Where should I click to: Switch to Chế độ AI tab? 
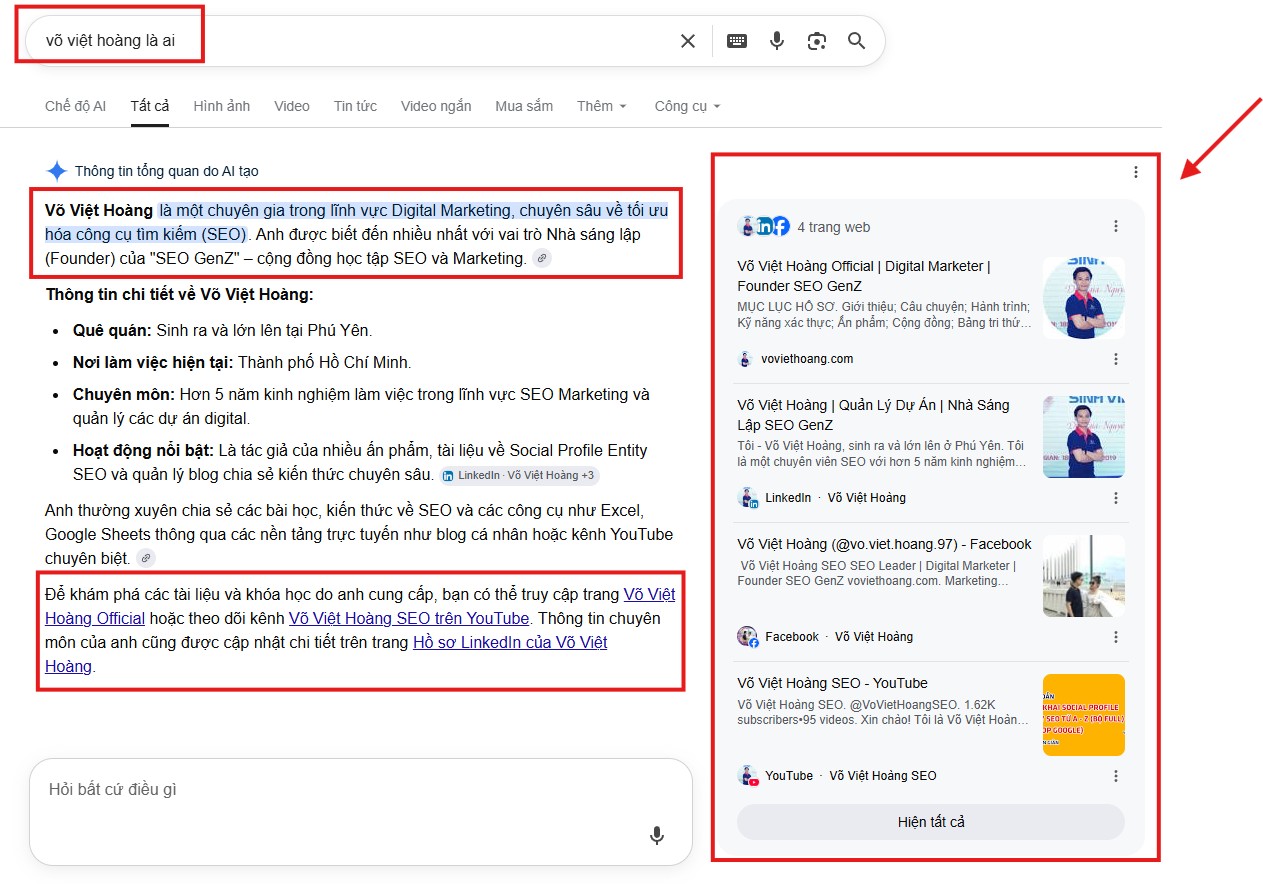pos(75,106)
